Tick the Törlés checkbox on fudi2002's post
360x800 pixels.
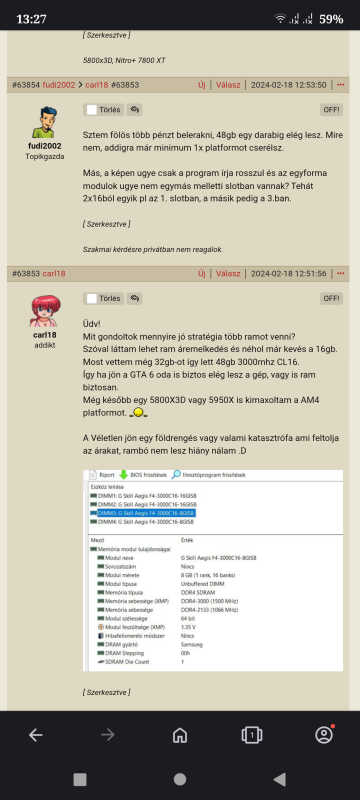[x=91, y=110]
